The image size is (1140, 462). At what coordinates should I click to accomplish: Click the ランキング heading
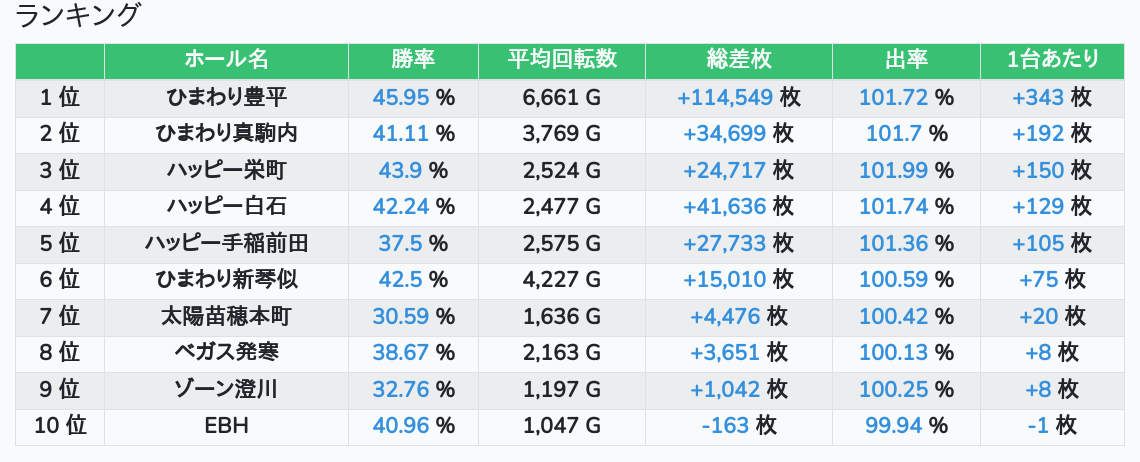76,16
